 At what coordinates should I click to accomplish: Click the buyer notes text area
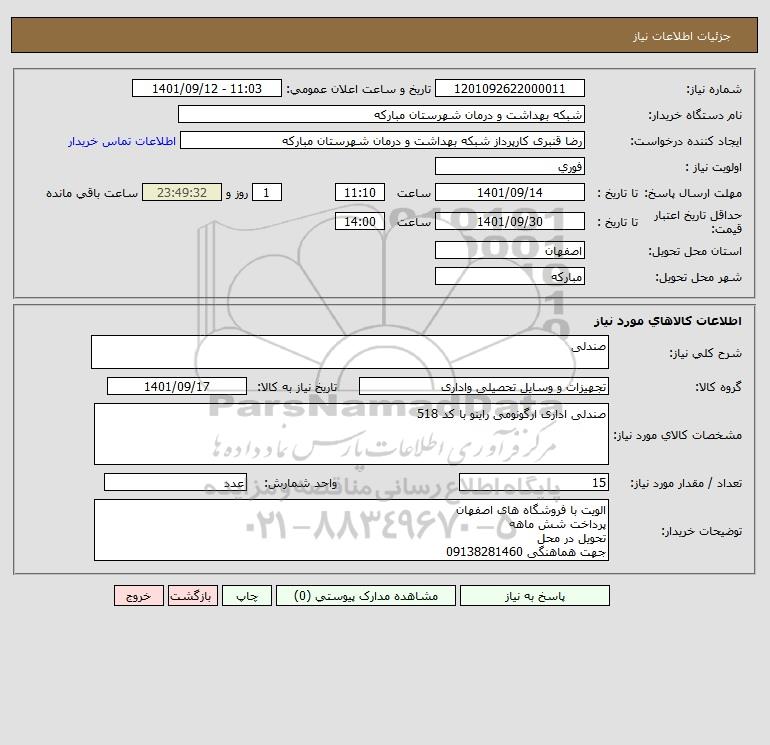coord(351,530)
